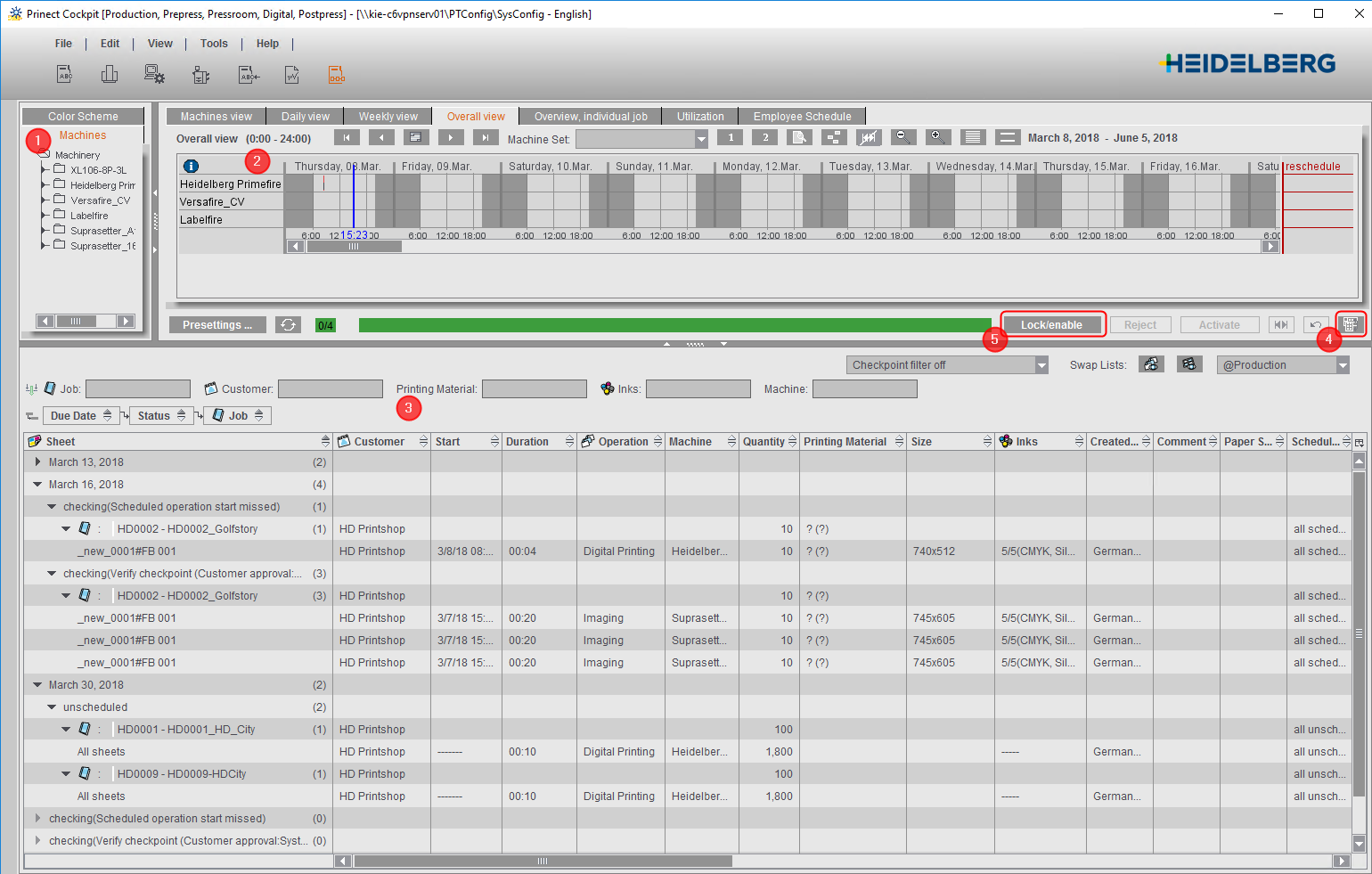The image size is (1372, 874).
Task: Expand the XL106-8P-3L tree folder
Action: (45, 169)
